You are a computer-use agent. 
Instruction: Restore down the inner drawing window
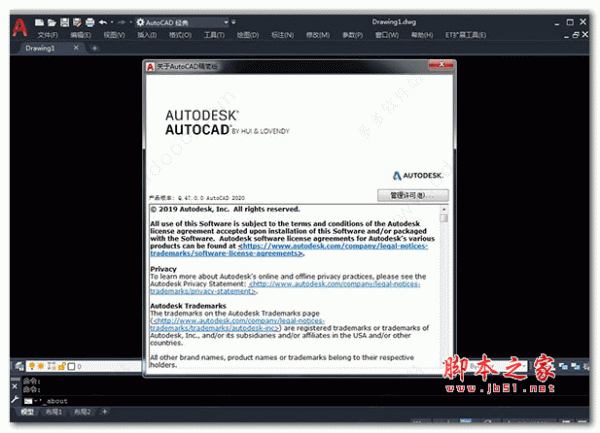[576, 35]
